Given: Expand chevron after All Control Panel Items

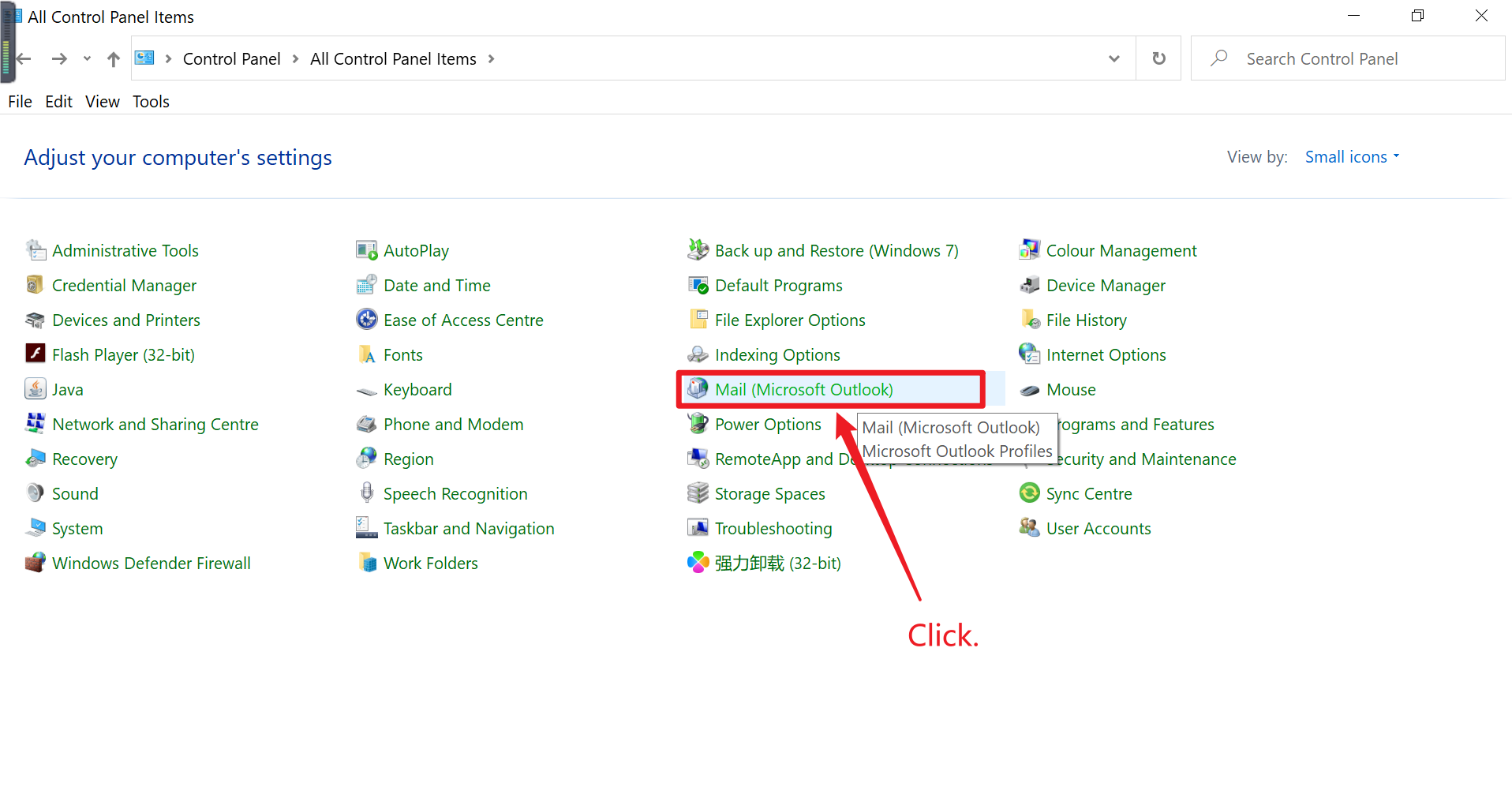Looking at the screenshot, I should pos(491,58).
